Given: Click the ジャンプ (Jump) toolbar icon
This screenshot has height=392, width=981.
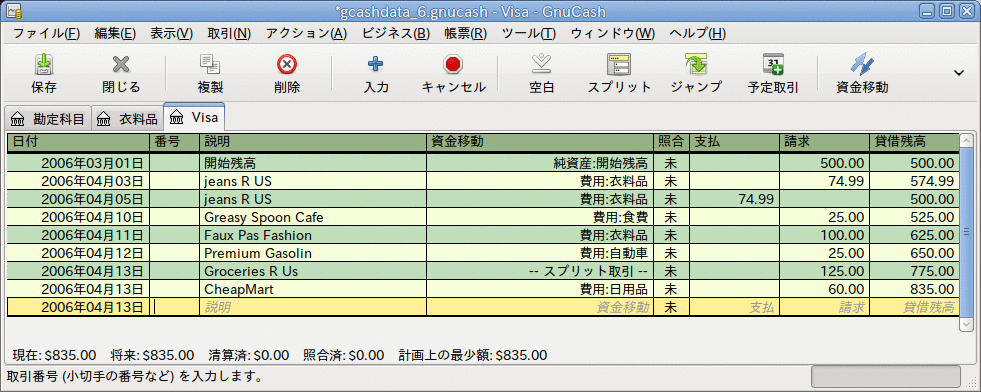Looking at the screenshot, I should click(695, 64).
